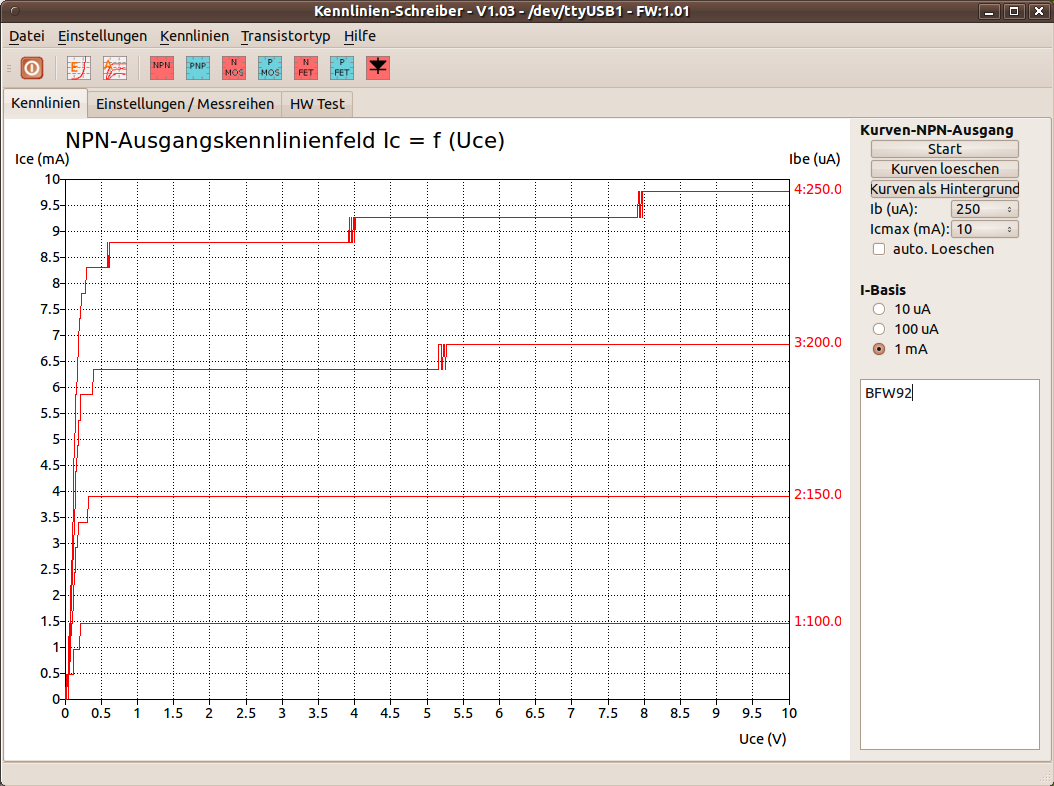Close the Kennlinien-Schreiber window
Image resolution: width=1054 pixels, height=786 pixels.
[x=1039, y=11]
